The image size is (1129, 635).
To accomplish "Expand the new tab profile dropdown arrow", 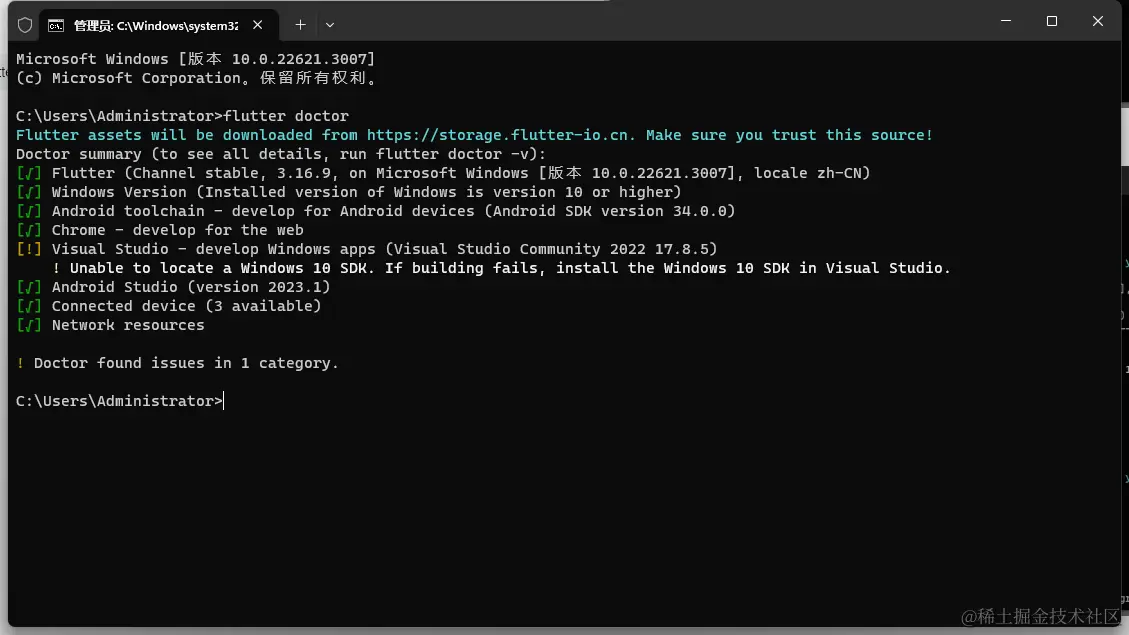I will pos(330,25).
